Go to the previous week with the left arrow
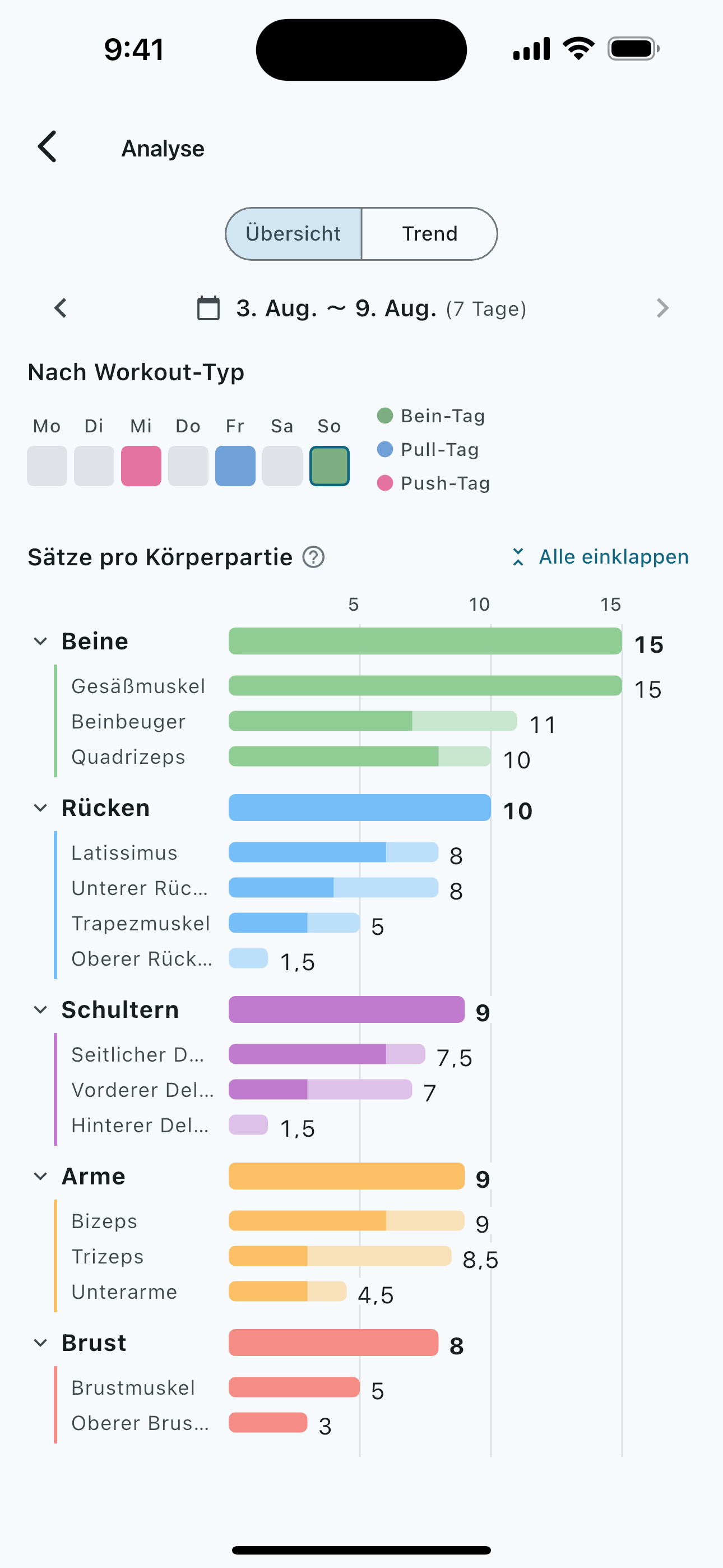 tap(61, 308)
